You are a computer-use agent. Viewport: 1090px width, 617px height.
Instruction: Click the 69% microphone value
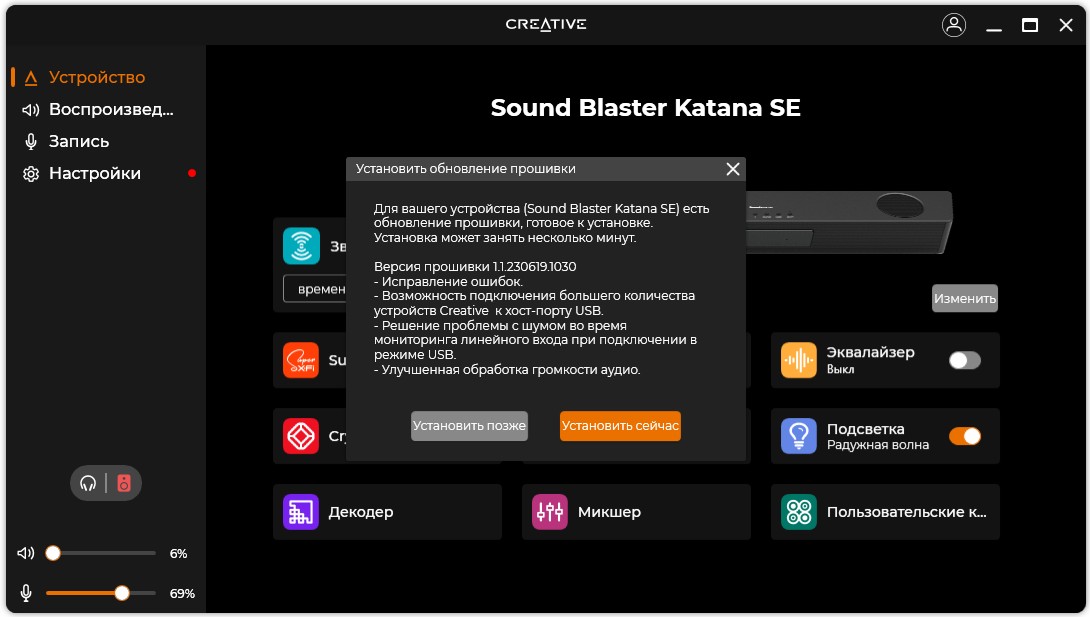[x=182, y=593]
